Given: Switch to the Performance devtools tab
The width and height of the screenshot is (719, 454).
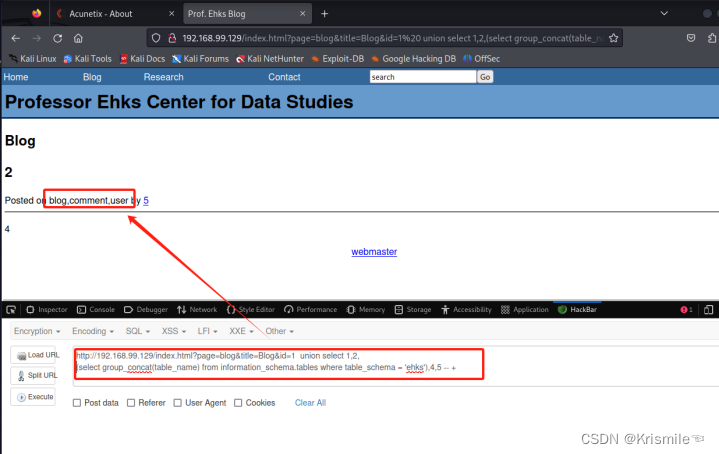Looking at the screenshot, I should (x=310, y=310).
